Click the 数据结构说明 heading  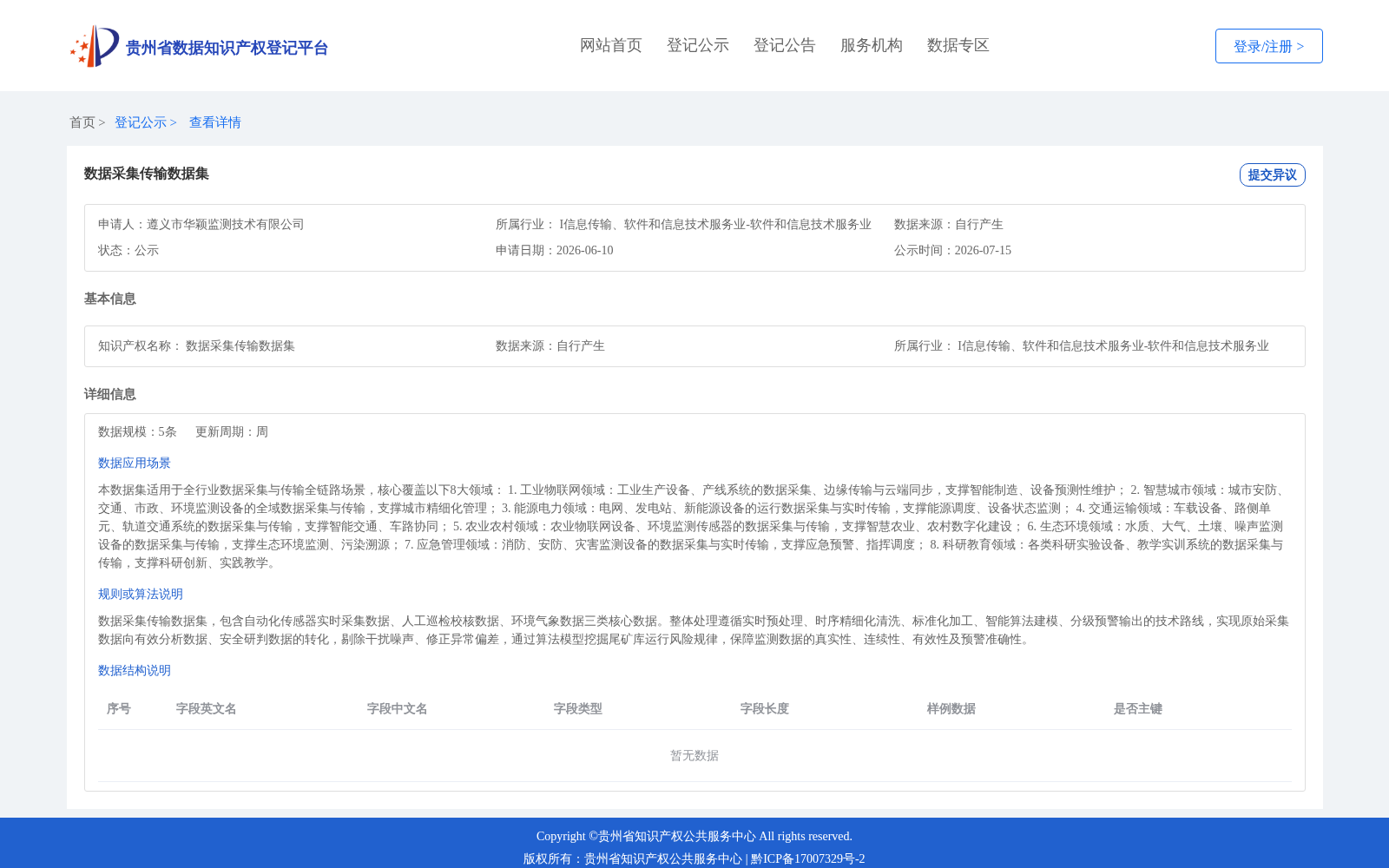click(x=135, y=670)
